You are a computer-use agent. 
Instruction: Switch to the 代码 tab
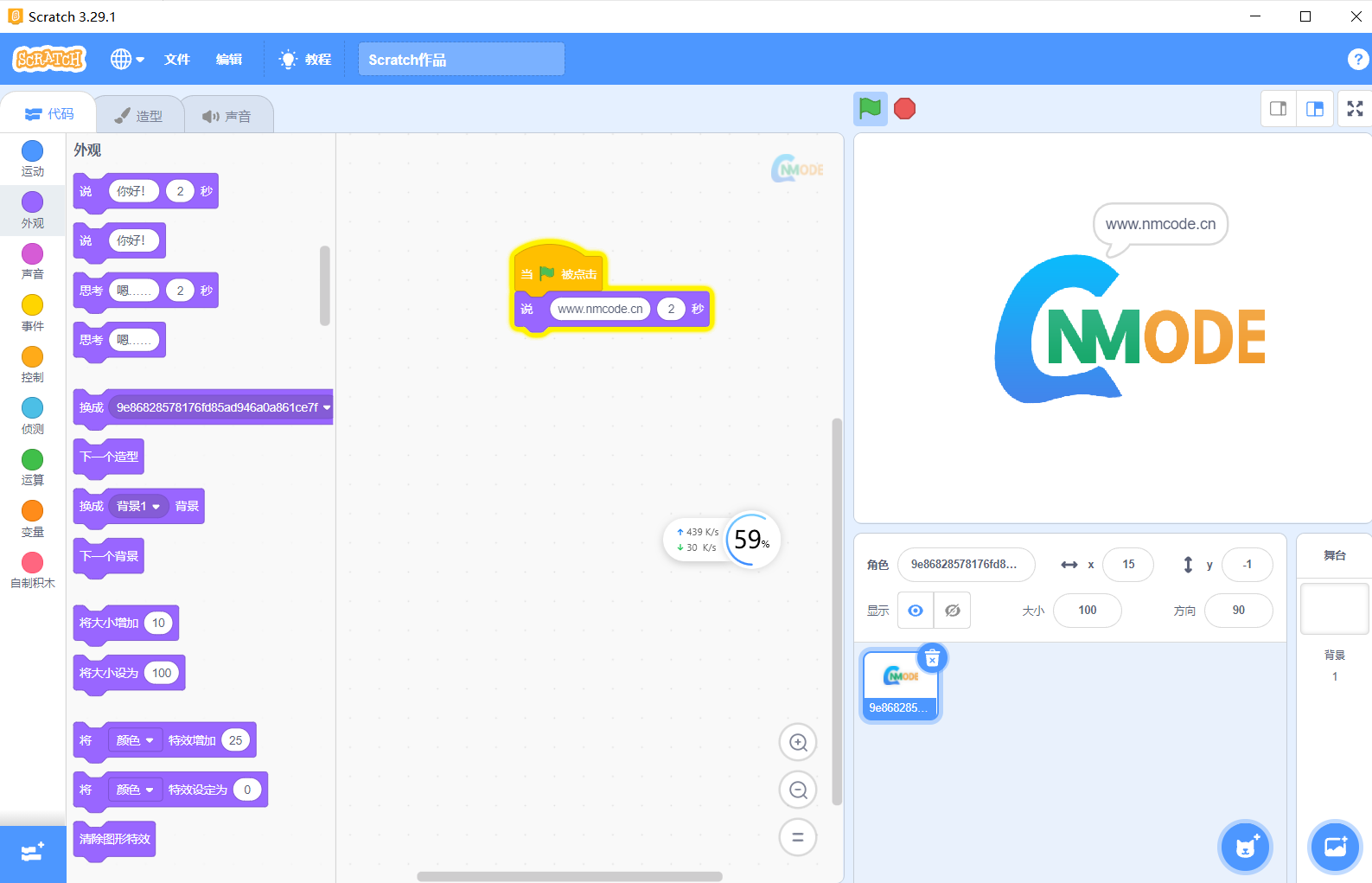pyautogui.click(x=48, y=114)
